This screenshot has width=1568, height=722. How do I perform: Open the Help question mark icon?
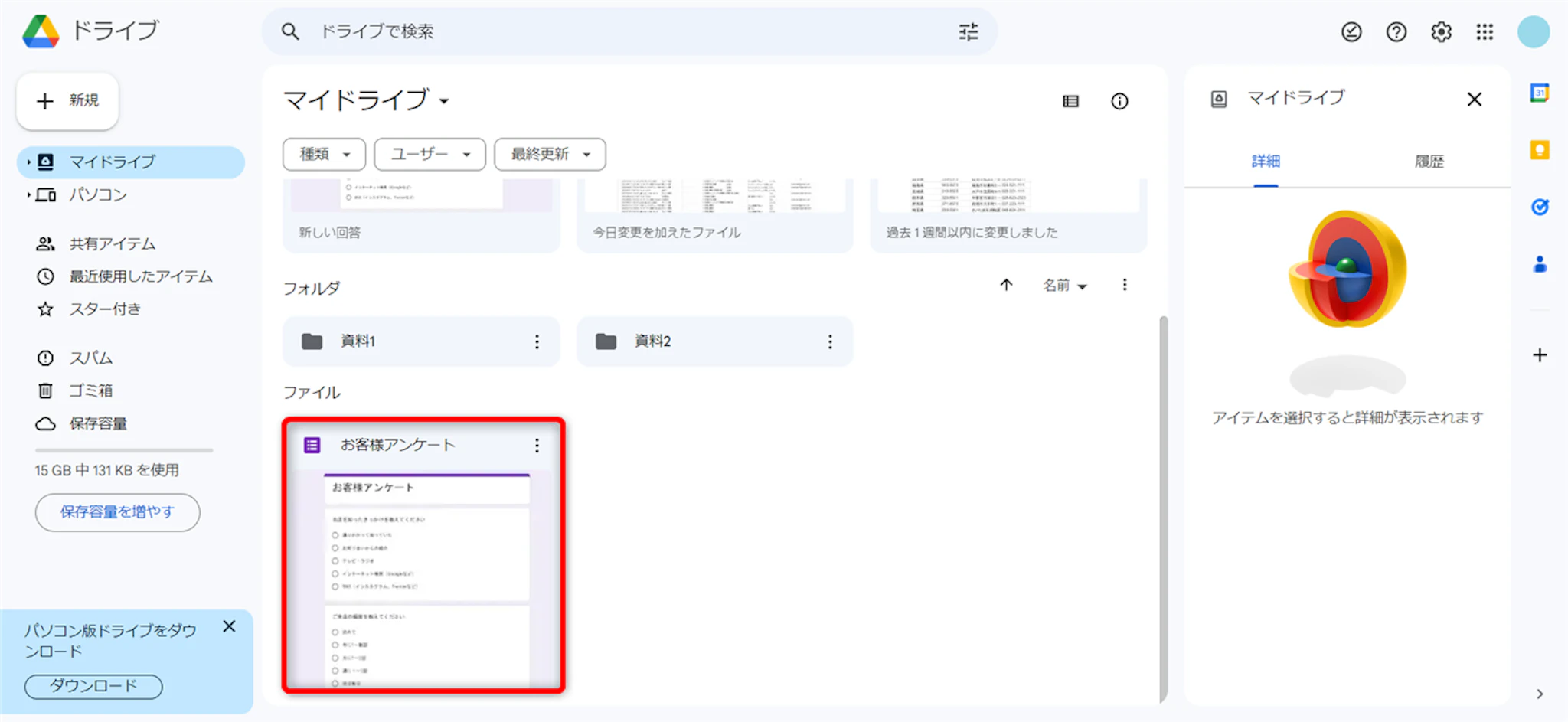click(x=1396, y=31)
